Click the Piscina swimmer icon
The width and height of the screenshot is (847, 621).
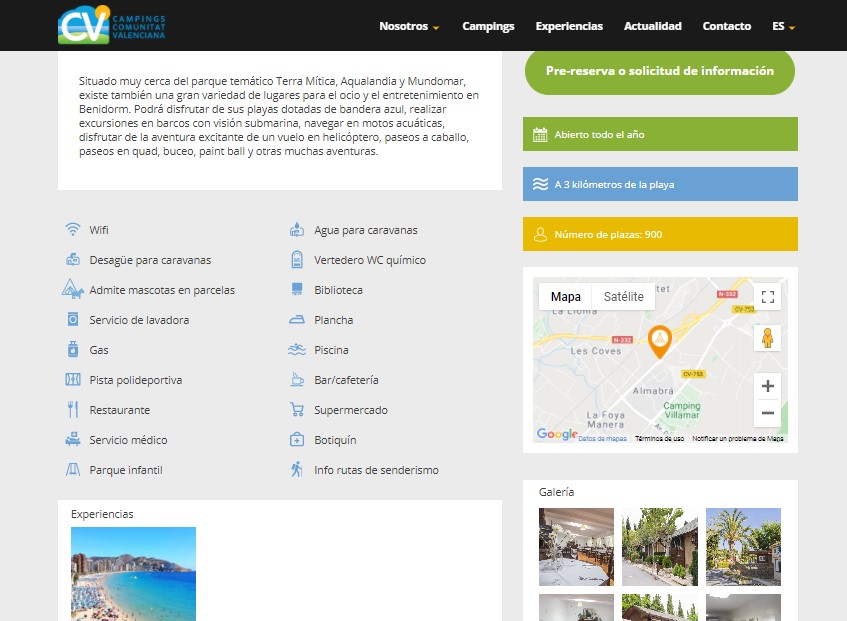[x=297, y=349]
